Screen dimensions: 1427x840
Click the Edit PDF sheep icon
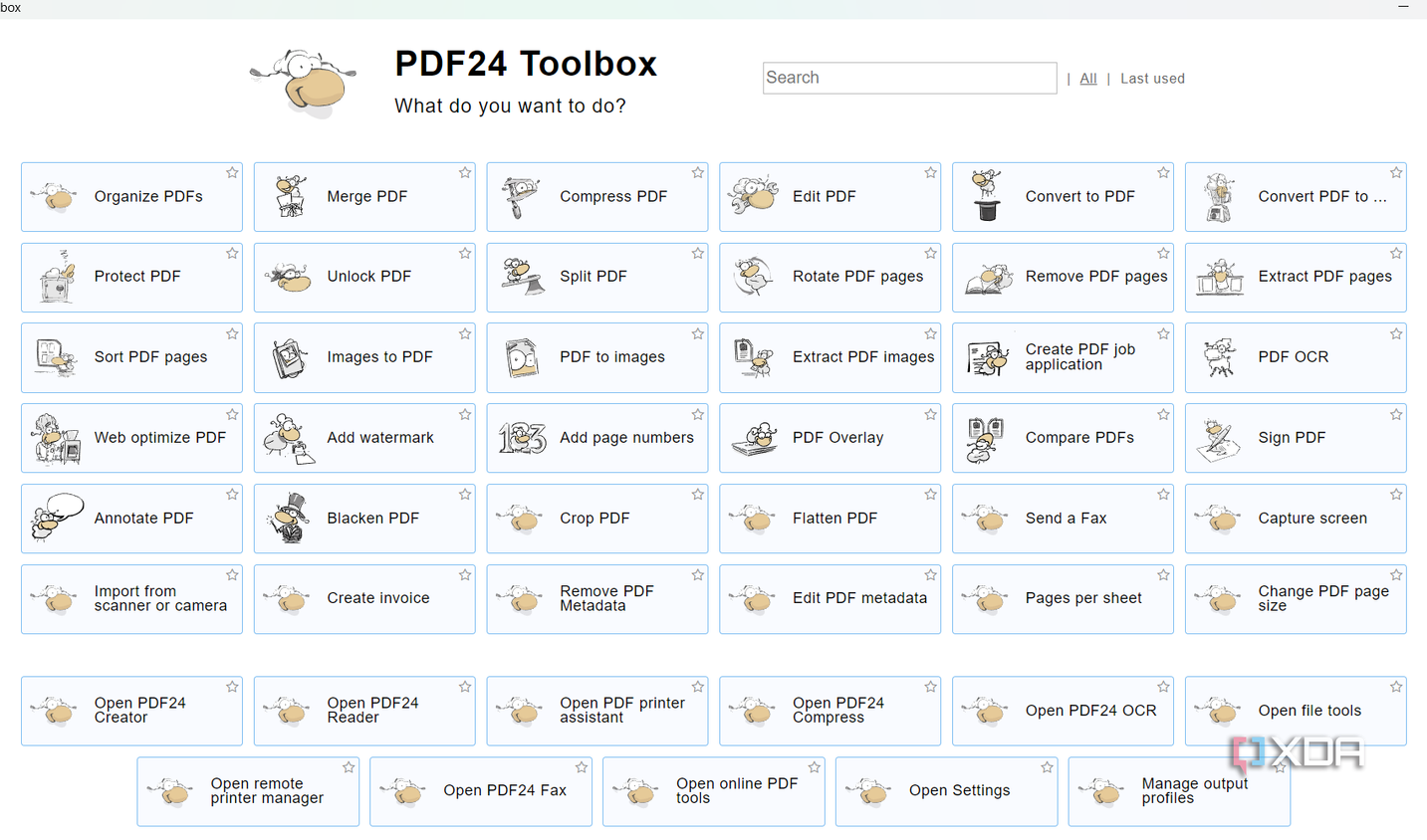point(754,196)
